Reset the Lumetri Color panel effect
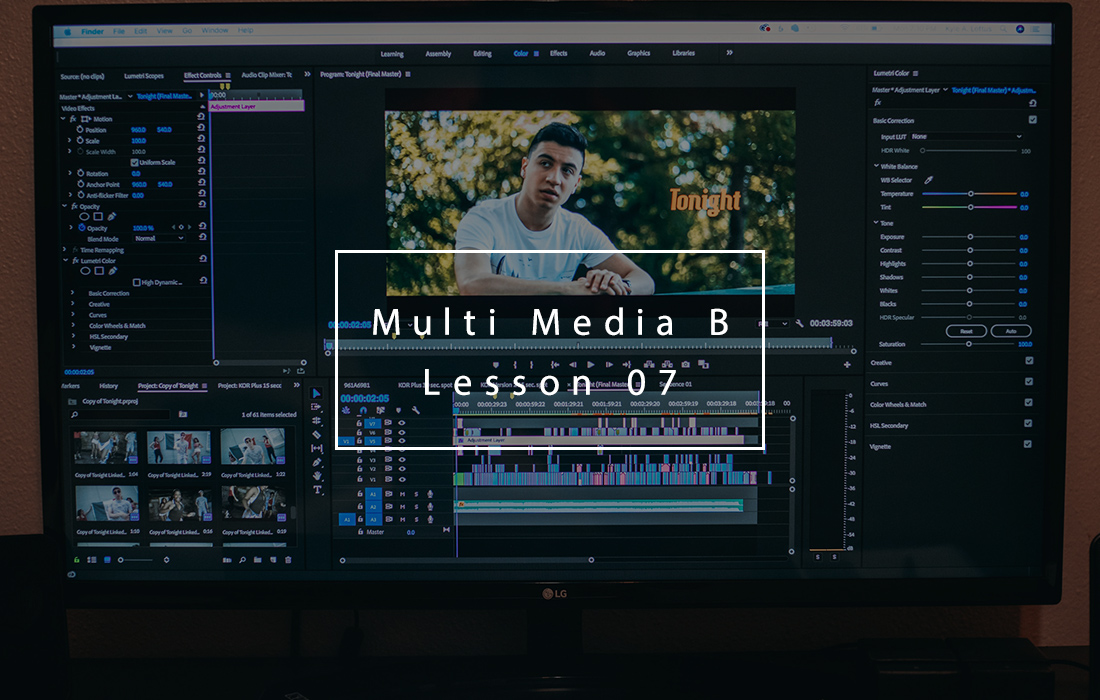Image resolution: width=1100 pixels, height=700 pixels. pos(1033,103)
